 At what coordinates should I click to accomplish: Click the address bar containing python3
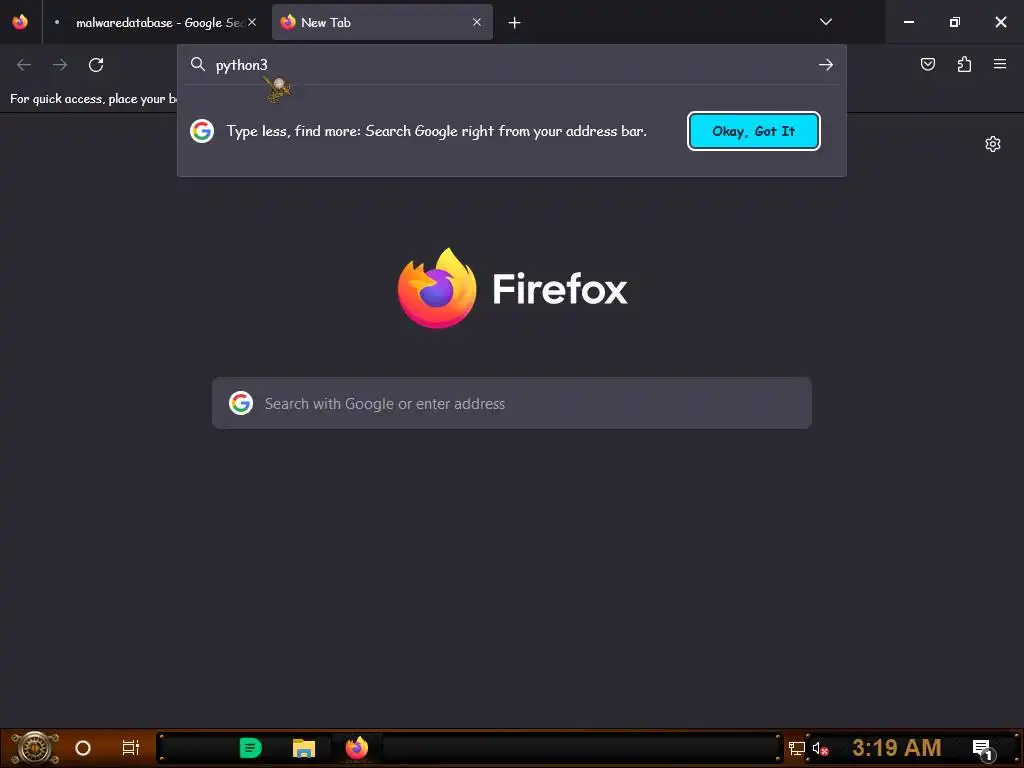(512, 65)
